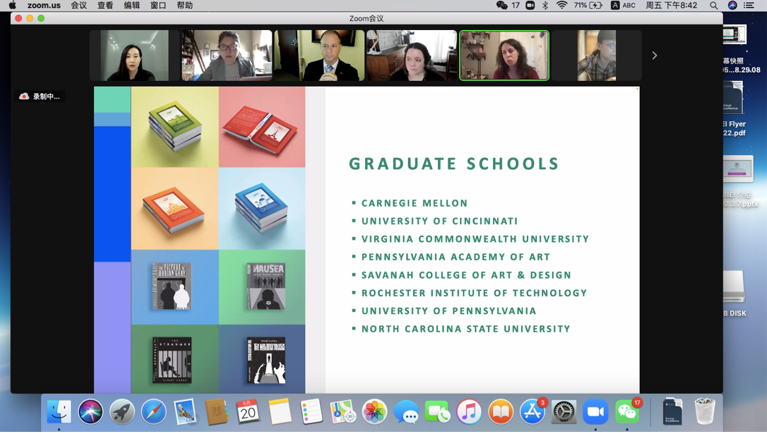Open Messages blue bubble icon
The height and width of the screenshot is (433, 767).
click(x=406, y=411)
